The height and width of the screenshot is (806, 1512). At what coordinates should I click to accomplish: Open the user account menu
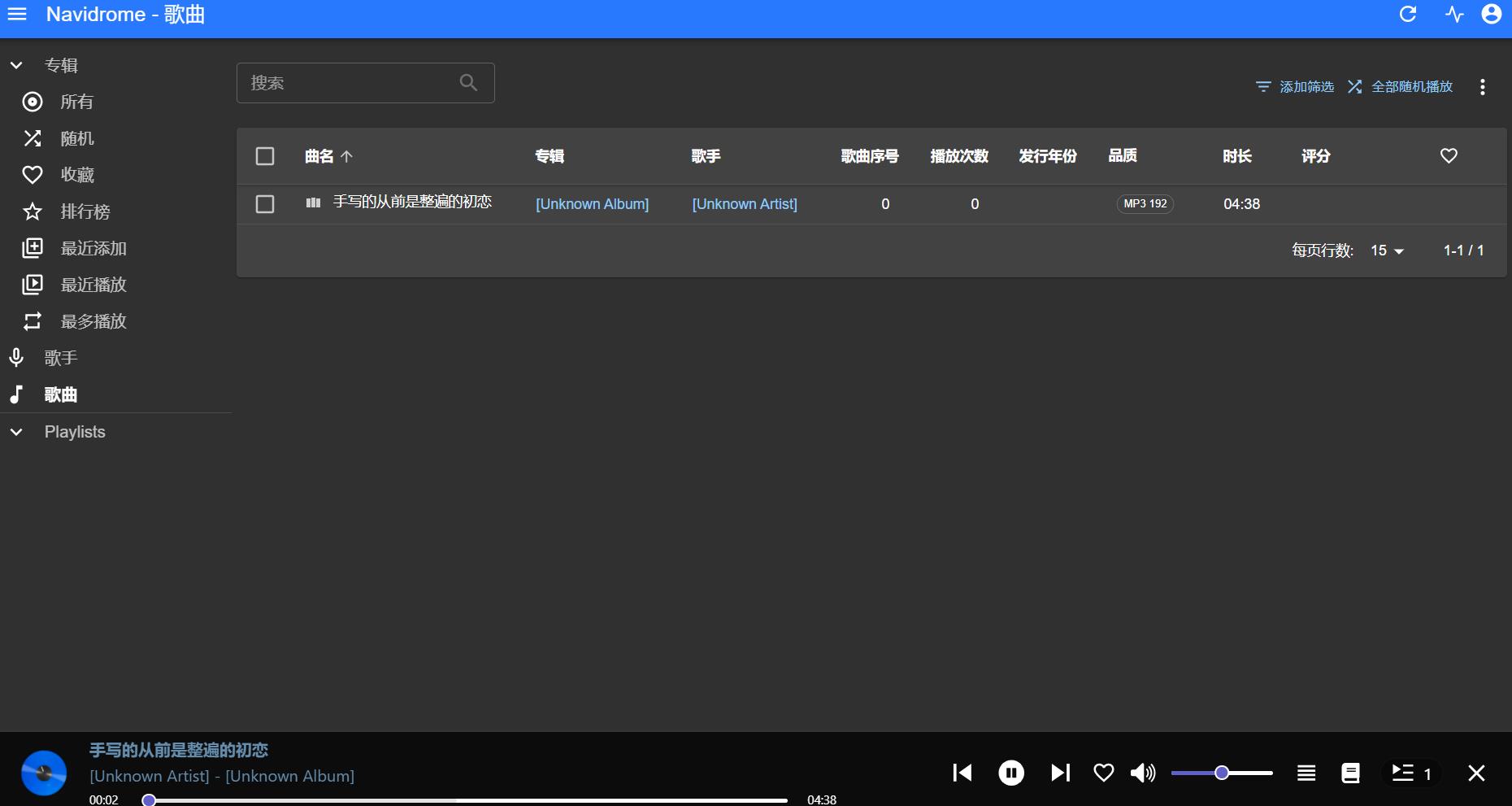point(1491,15)
